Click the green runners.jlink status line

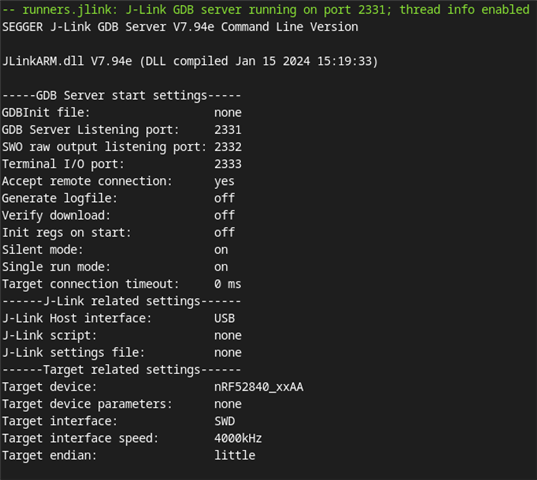point(266,10)
